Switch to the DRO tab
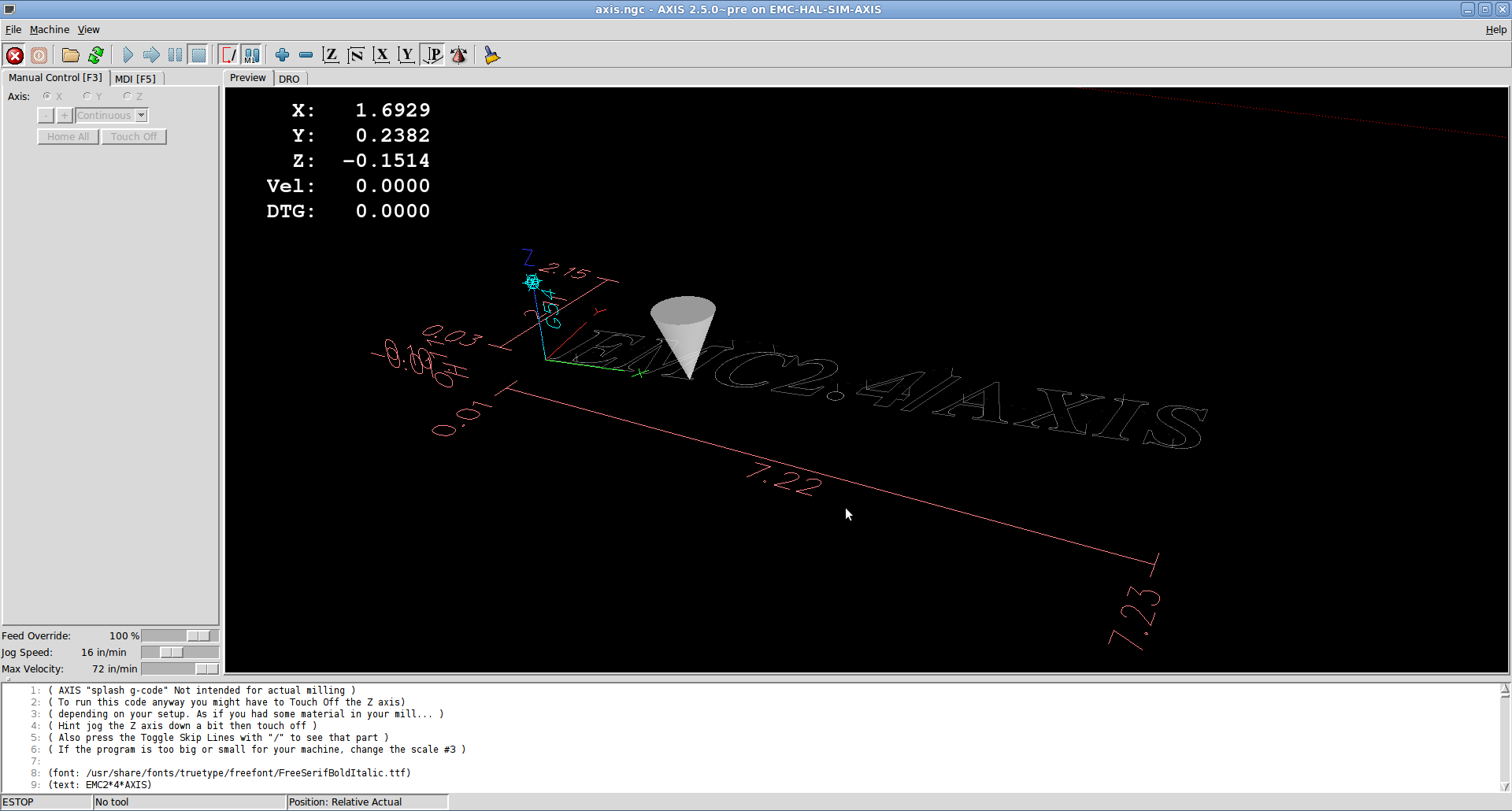1512x811 pixels. point(289,79)
